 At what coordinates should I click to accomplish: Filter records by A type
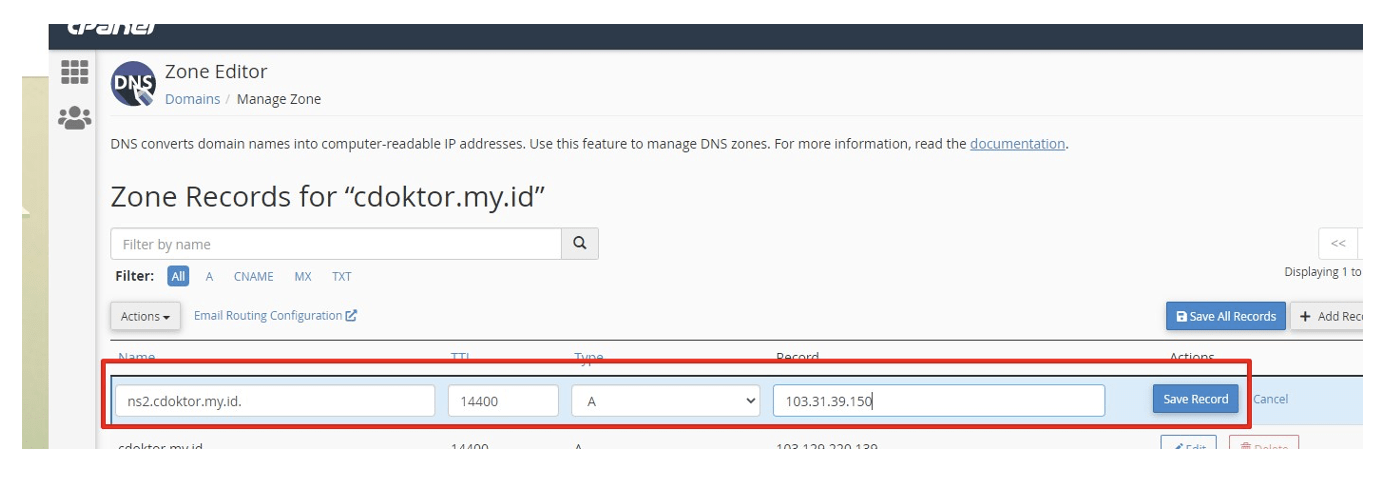209,277
